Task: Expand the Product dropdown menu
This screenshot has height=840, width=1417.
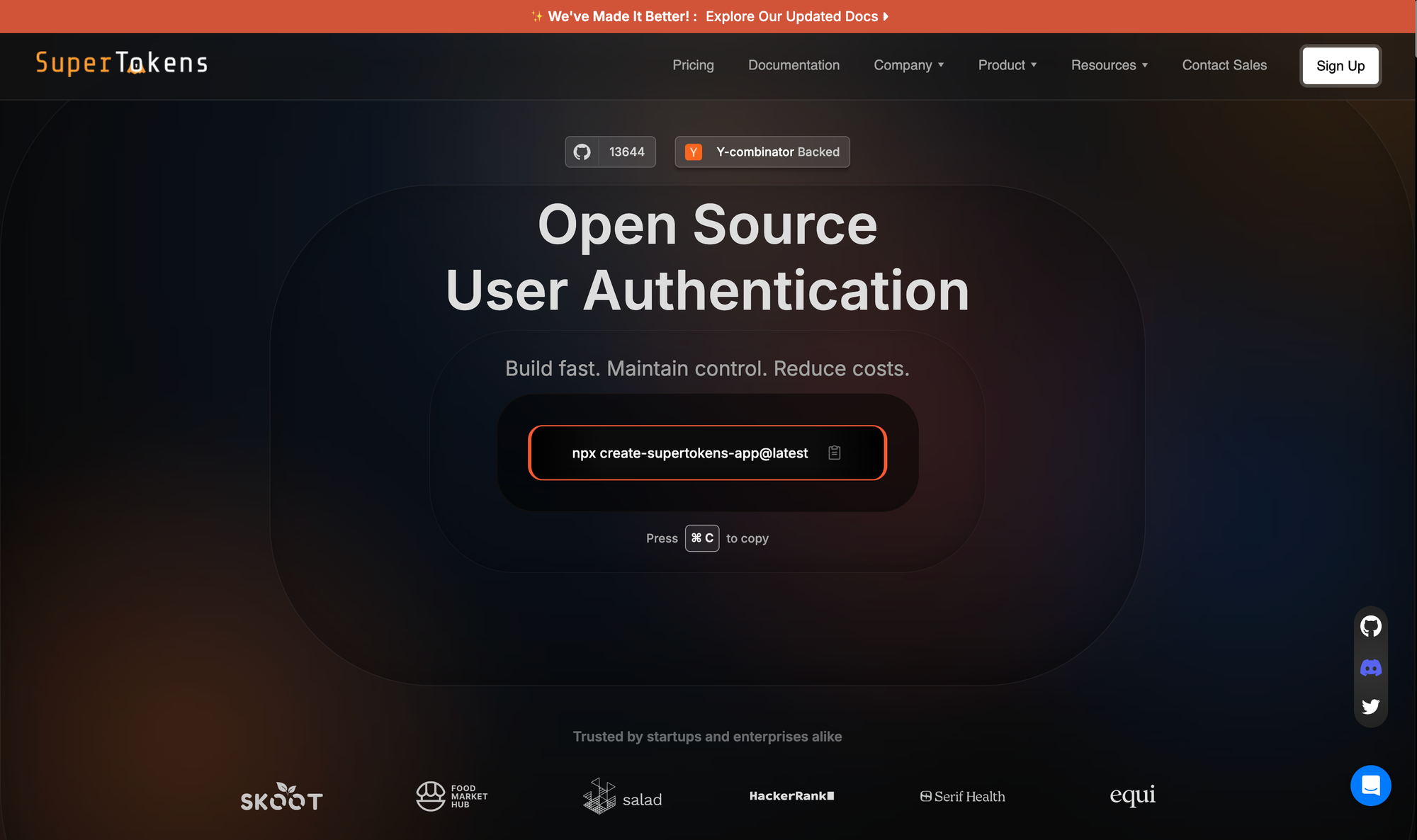Action: pyautogui.click(x=1007, y=65)
